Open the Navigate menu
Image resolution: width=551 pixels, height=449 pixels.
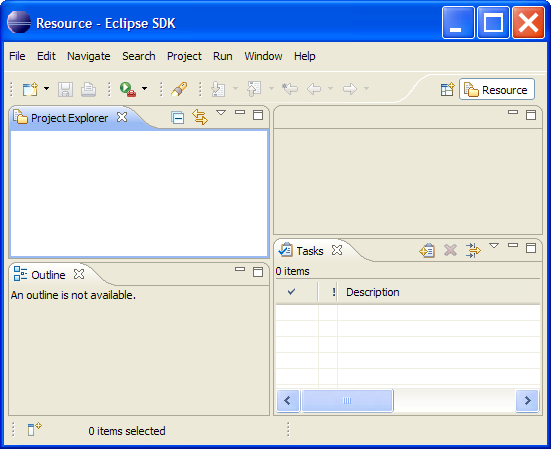pyautogui.click(x=89, y=56)
